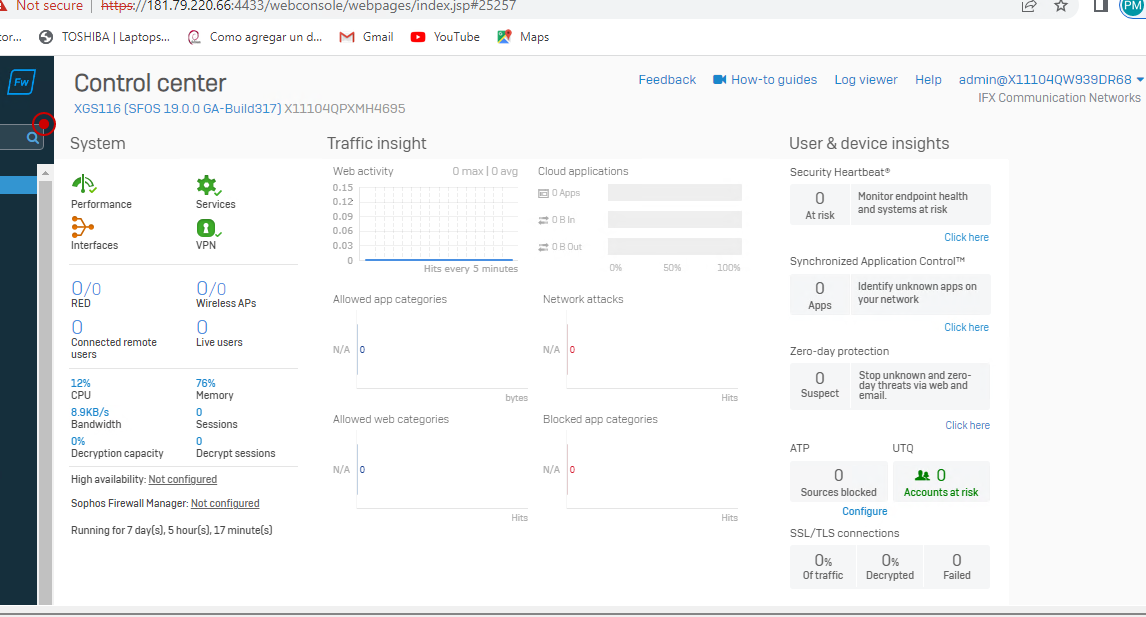Image resolution: width=1146 pixels, height=617 pixels.
Task: Click the VPN lock icon
Action: tap(206, 227)
